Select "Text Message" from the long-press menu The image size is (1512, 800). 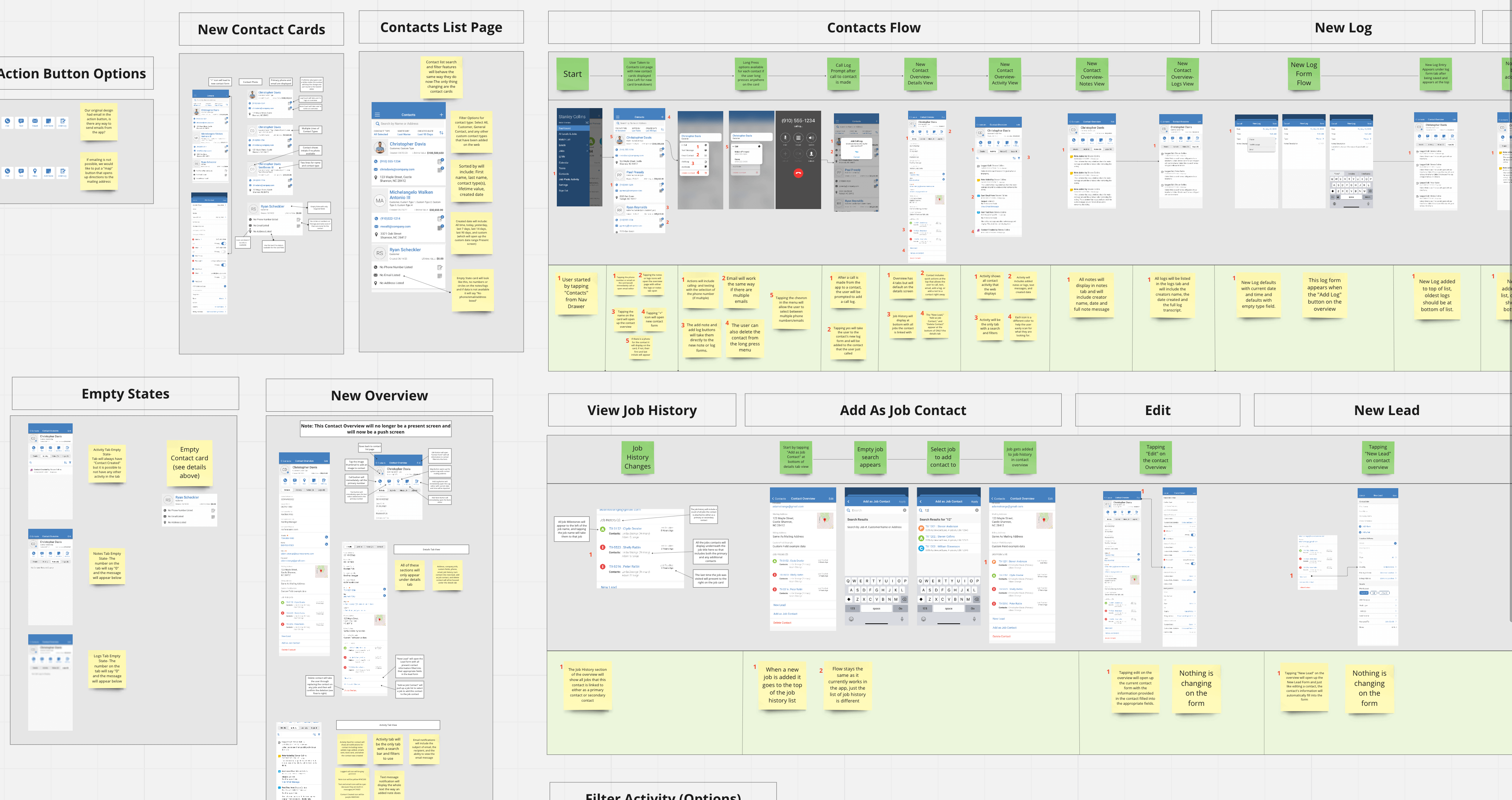click(x=688, y=150)
